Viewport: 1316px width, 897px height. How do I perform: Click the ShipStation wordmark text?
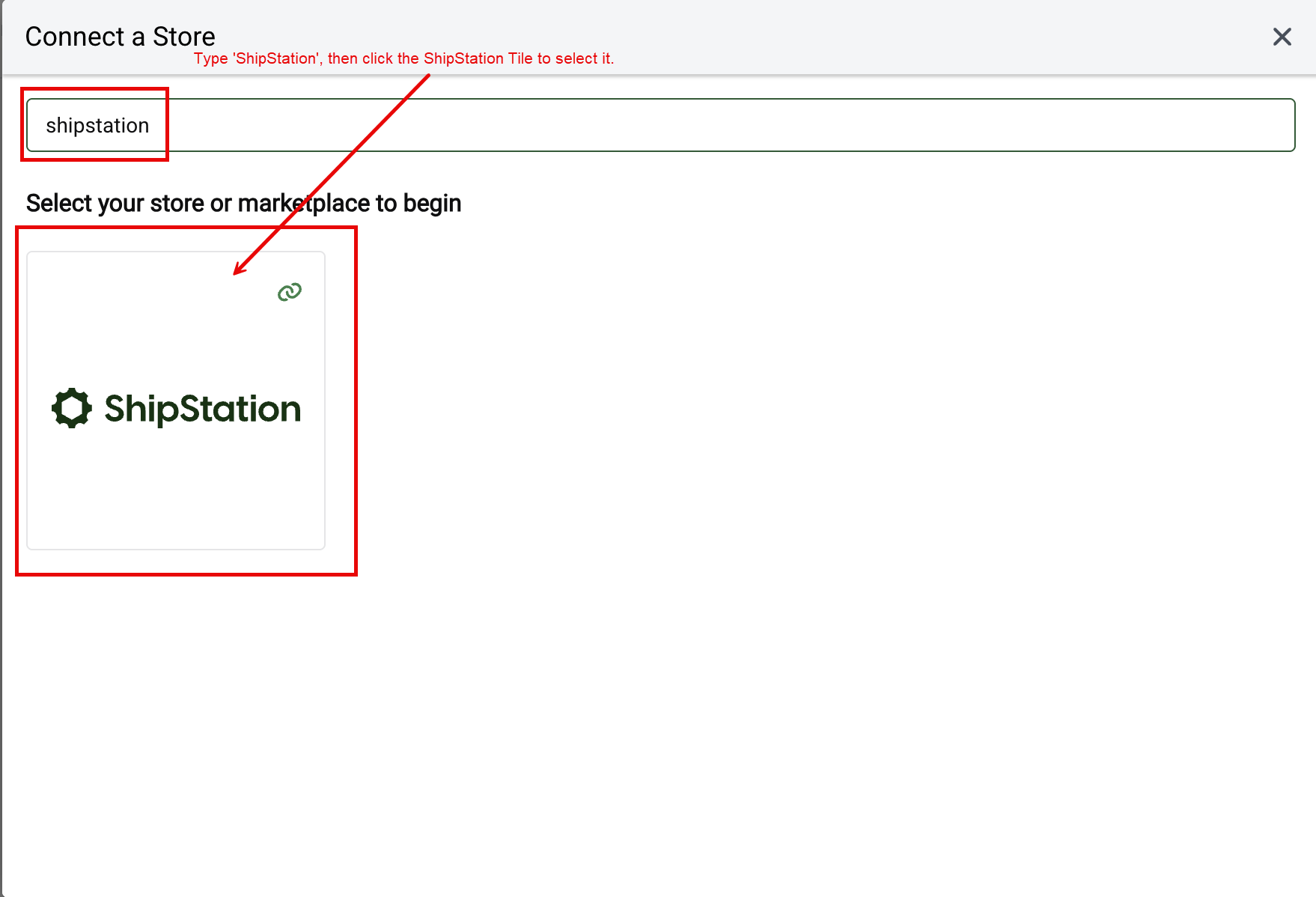pos(202,410)
